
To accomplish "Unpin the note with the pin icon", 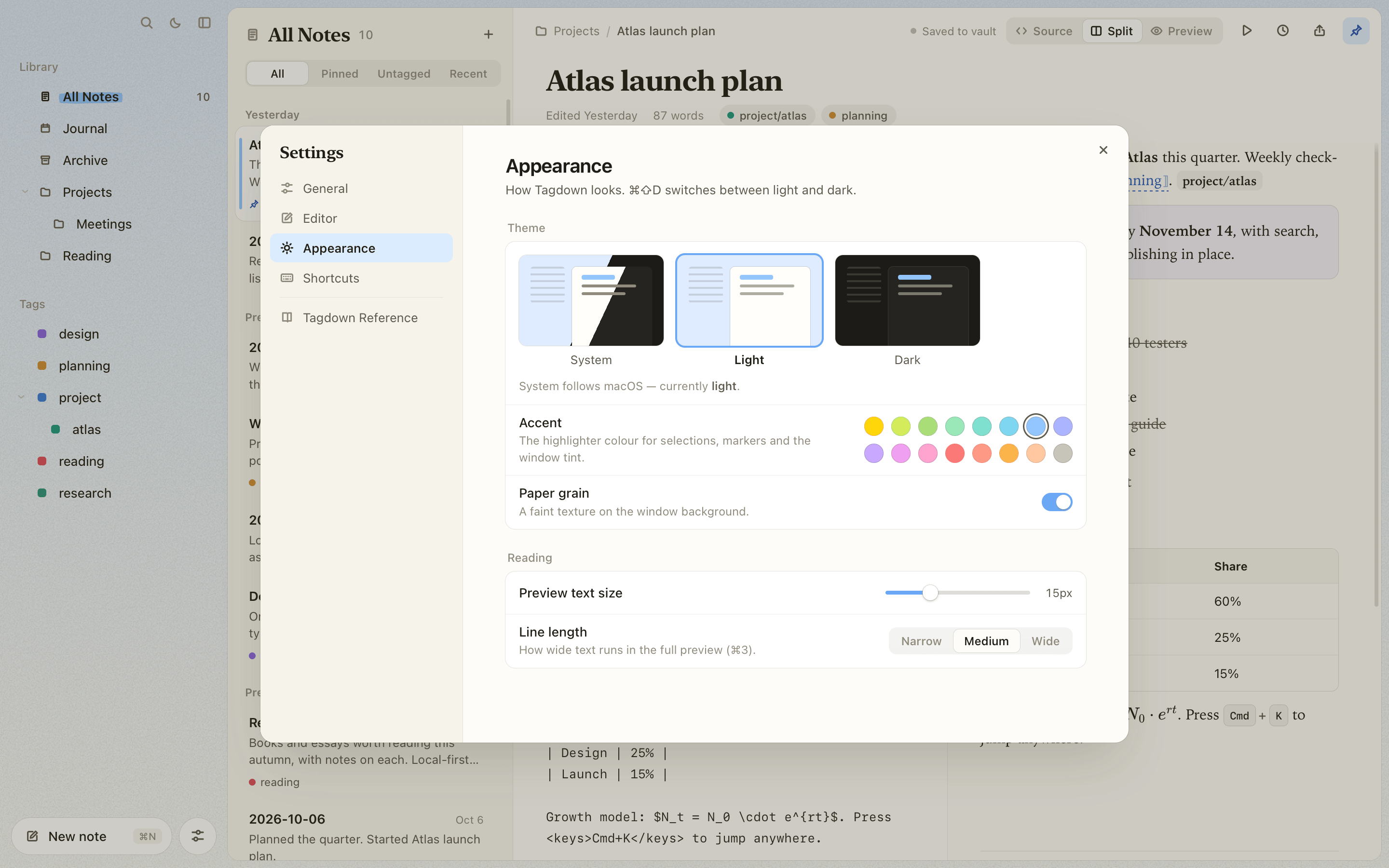I will 1356,31.
